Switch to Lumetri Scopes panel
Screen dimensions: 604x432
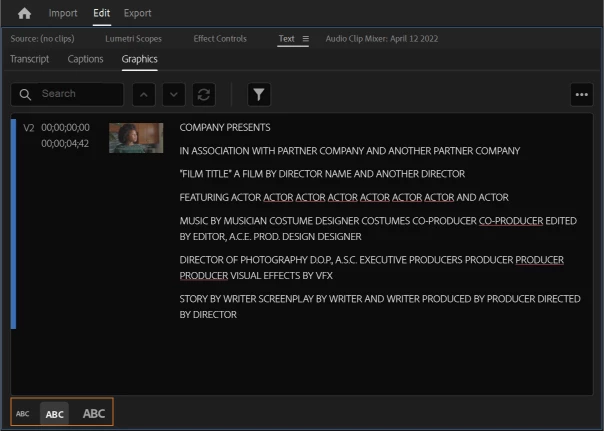[x=133, y=39]
